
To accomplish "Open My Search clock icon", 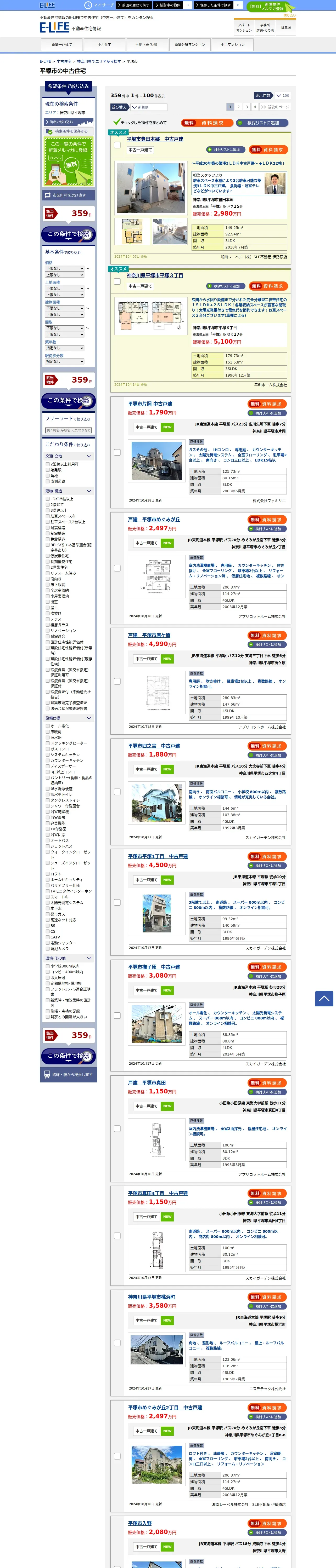I will point(88,5).
